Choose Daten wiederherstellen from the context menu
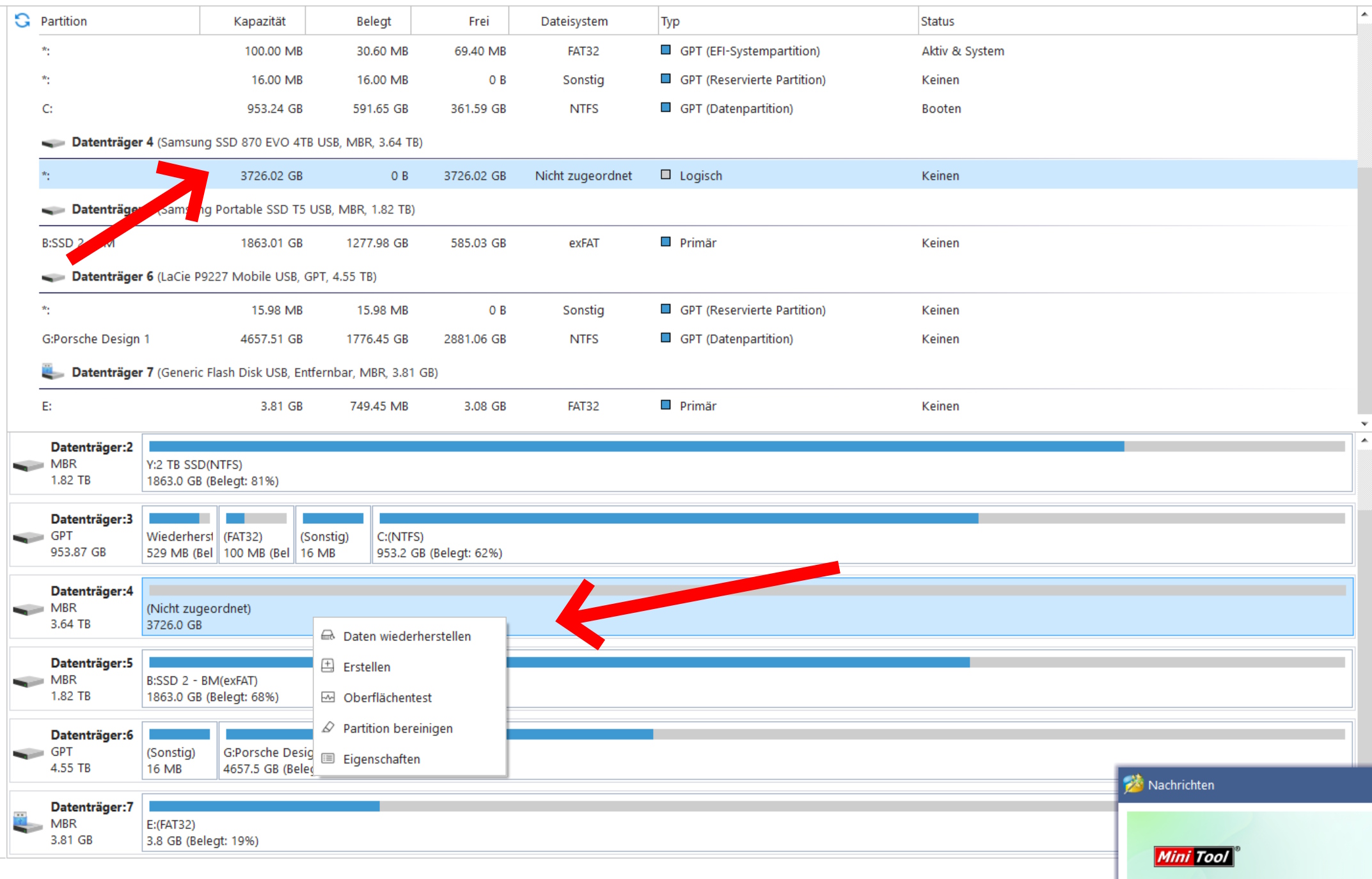Image resolution: width=1372 pixels, height=879 pixels. 407,637
